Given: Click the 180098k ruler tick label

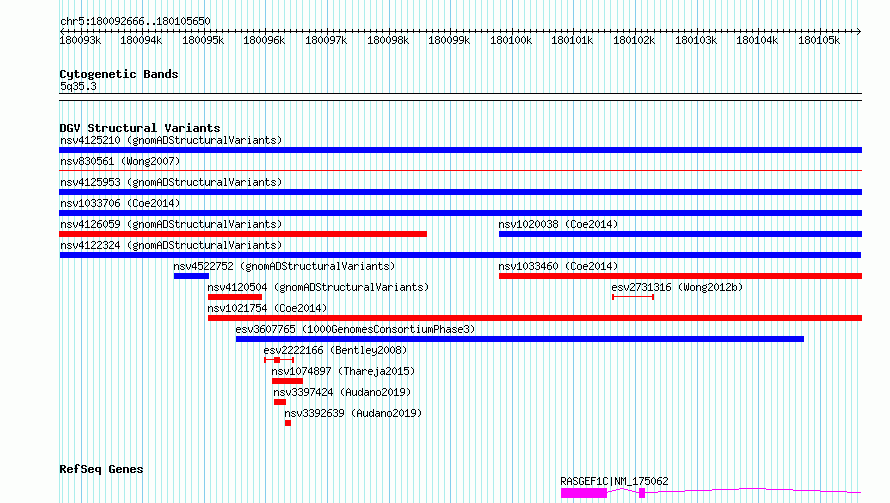Looking at the screenshot, I should pyautogui.click(x=388, y=40).
